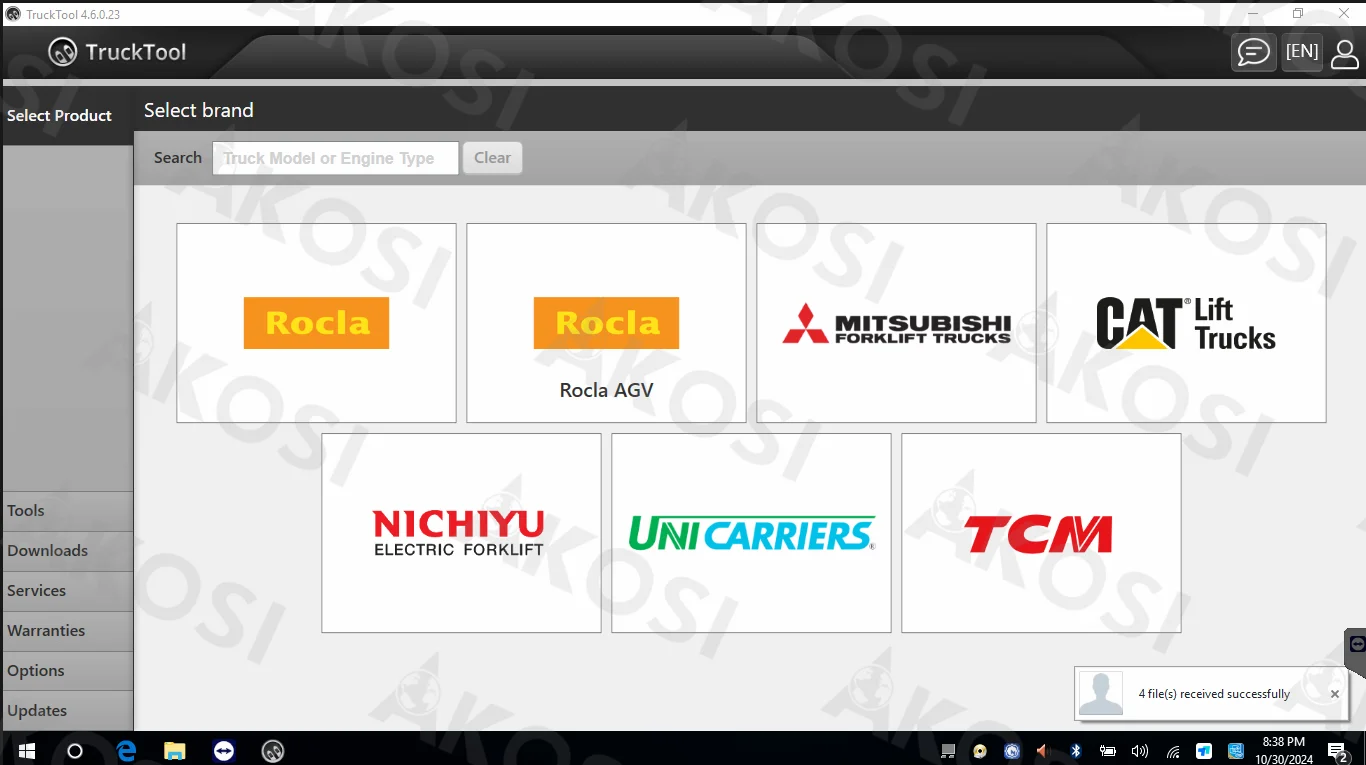Open the Tools sidebar menu

click(x=67, y=511)
